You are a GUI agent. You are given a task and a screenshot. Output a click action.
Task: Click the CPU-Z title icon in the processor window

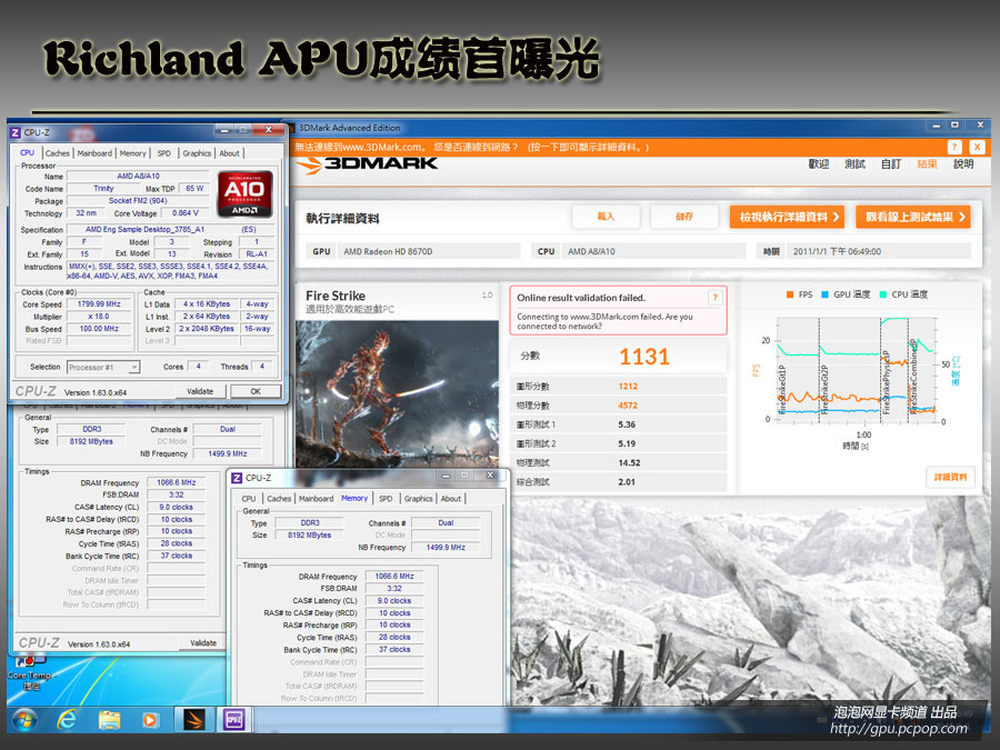[x=15, y=133]
